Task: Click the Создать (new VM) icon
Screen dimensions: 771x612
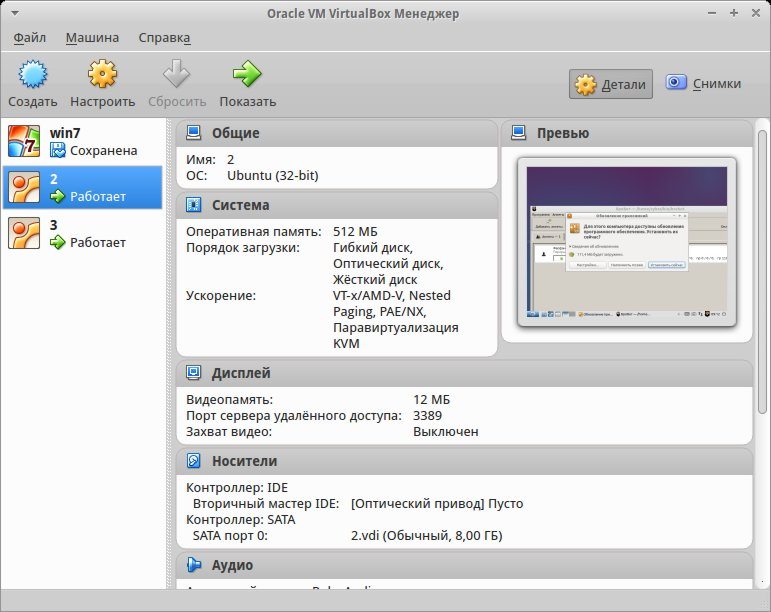Action: click(32, 74)
